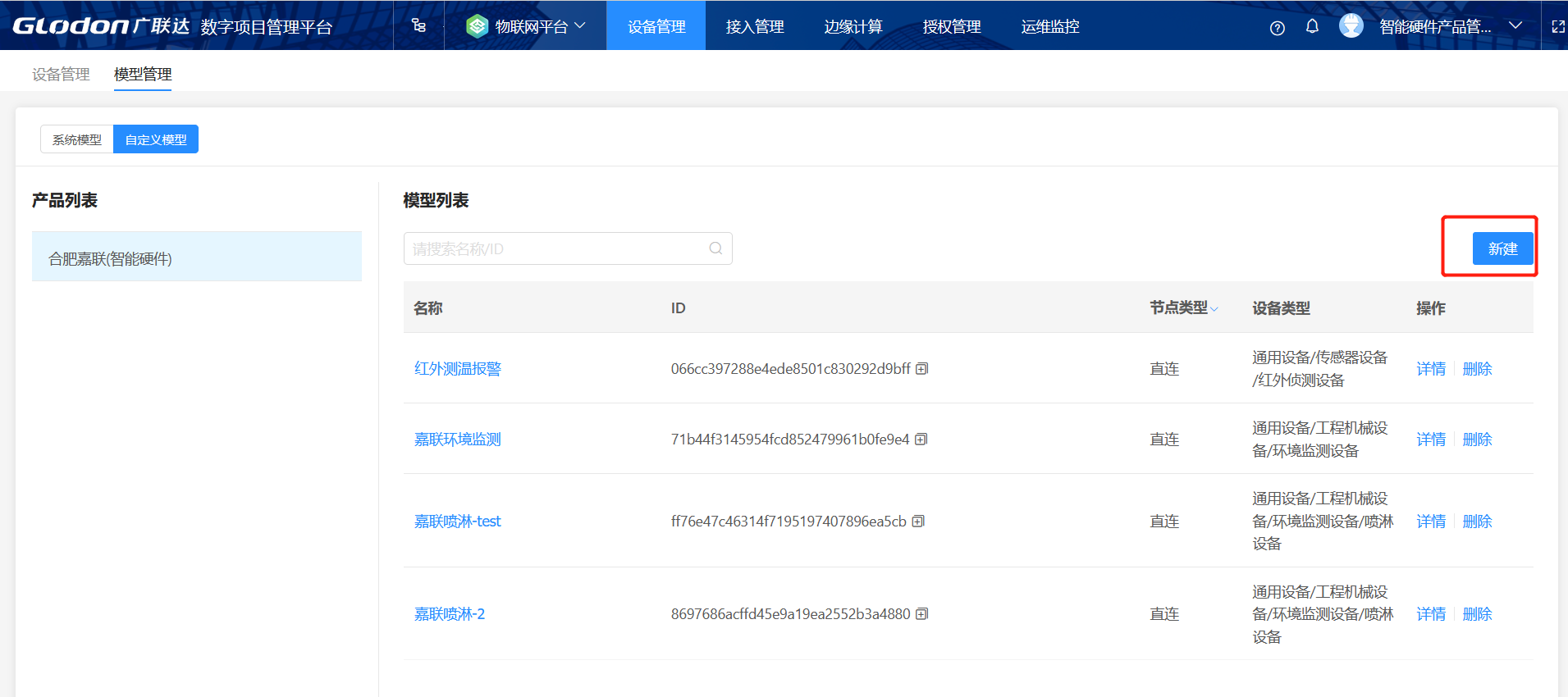The image size is (1568, 697).
Task: Copy the ID of 嘉联环境监测
Action: point(921,440)
